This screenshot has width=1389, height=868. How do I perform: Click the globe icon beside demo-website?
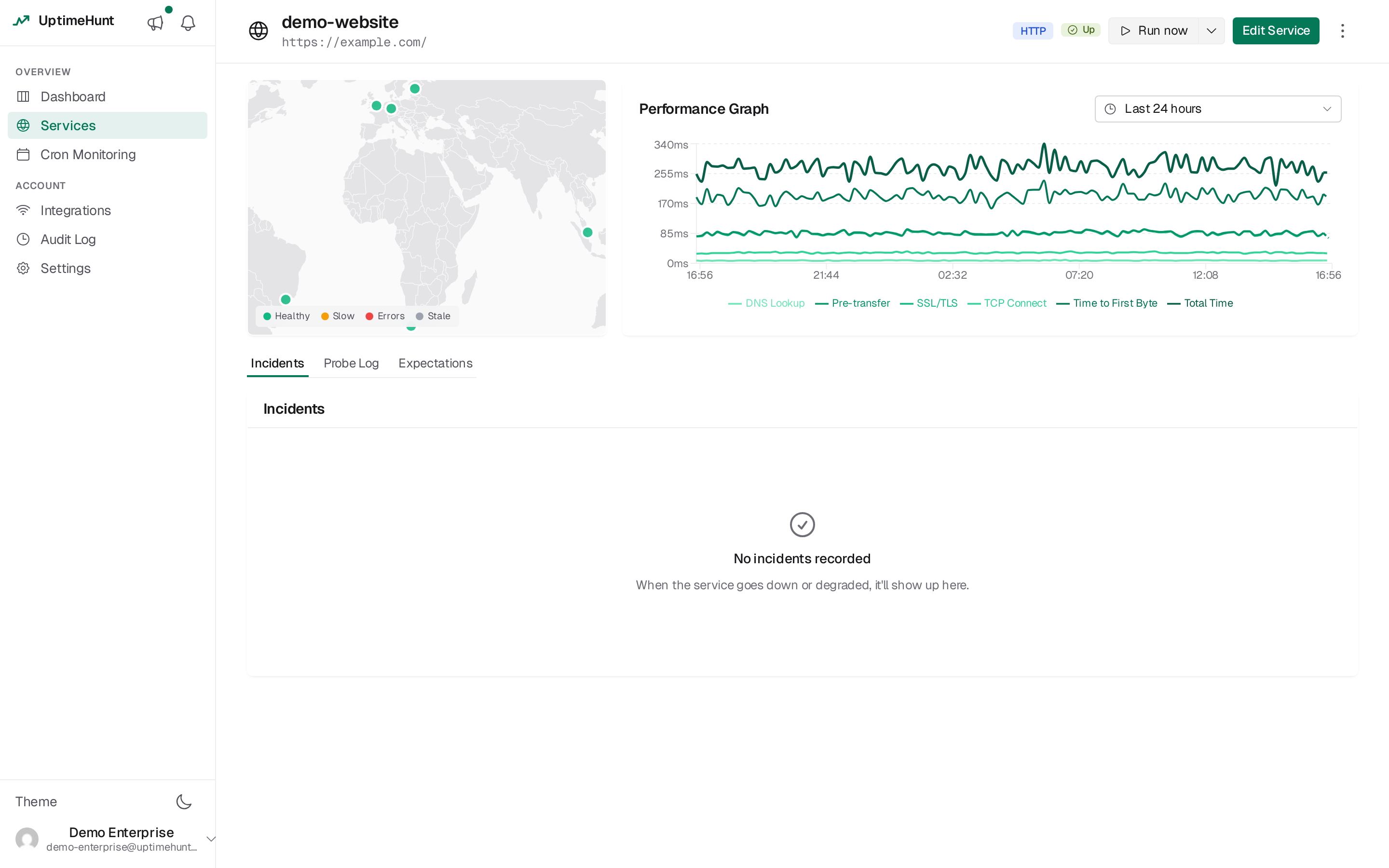click(259, 30)
